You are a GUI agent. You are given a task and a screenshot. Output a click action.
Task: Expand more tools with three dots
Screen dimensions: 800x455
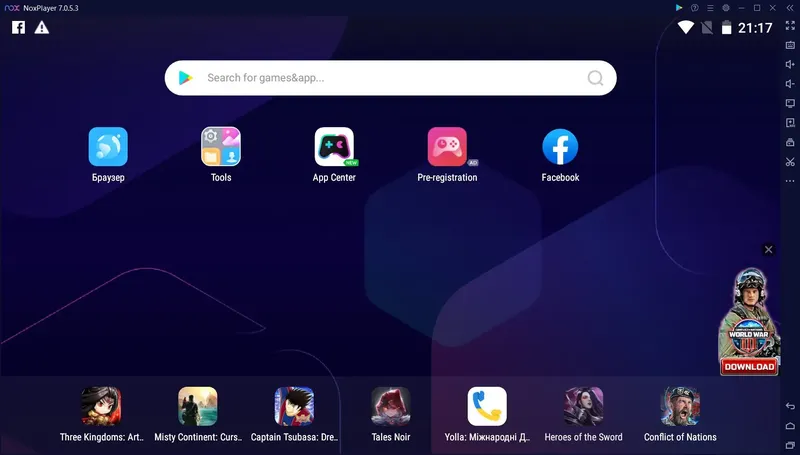pos(790,181)
